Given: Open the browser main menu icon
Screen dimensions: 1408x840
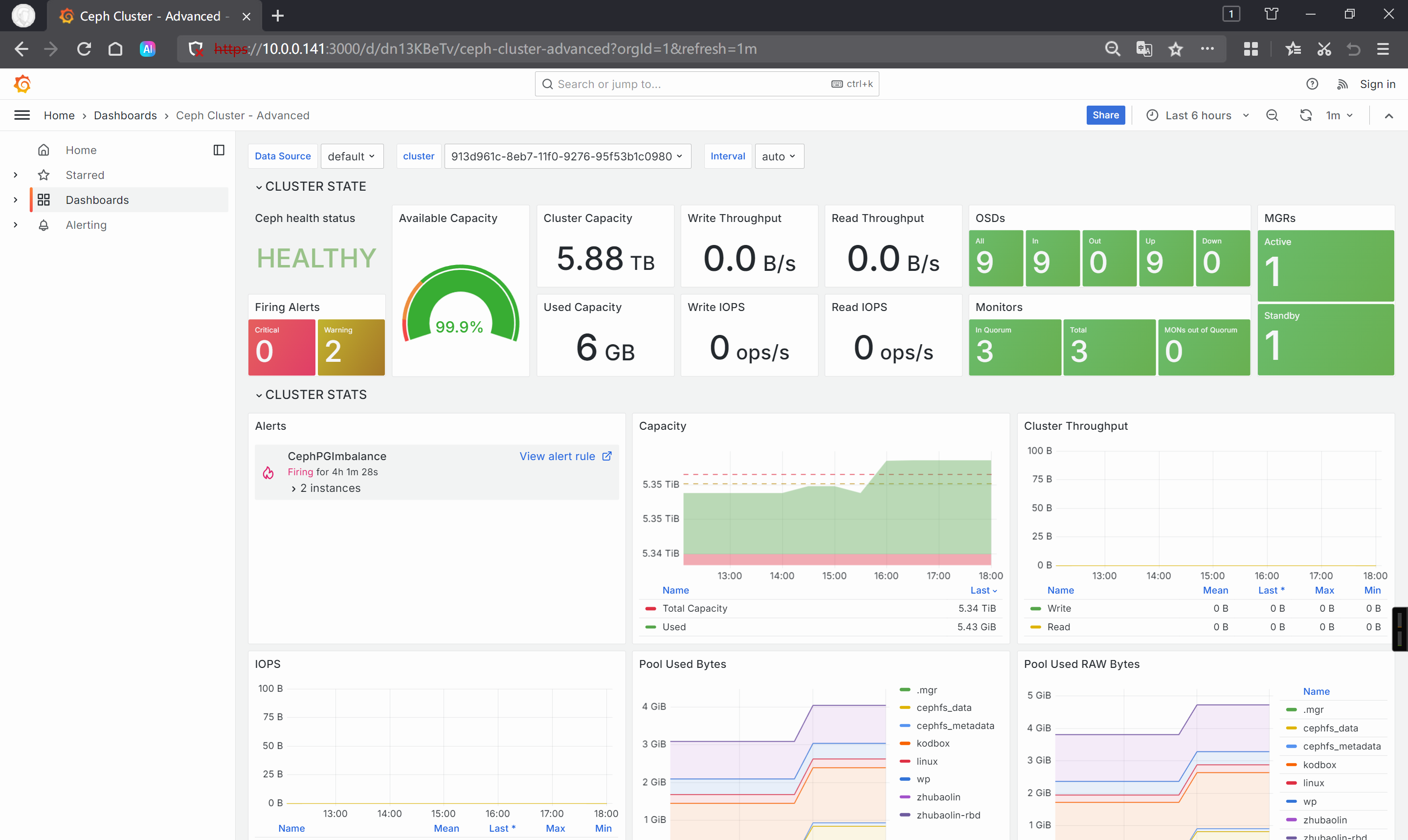Looking at the screenshot, I should (x=1383, y=49).
